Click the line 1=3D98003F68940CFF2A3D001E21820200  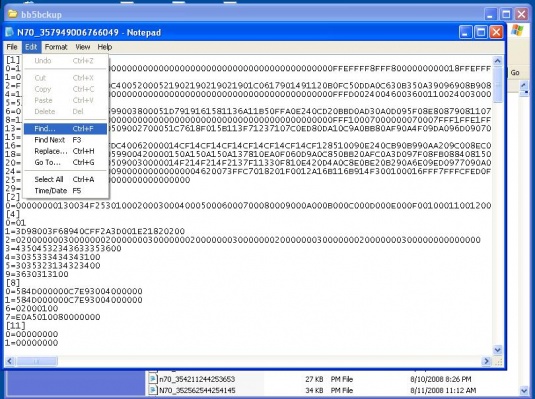(x=95, y=231)
